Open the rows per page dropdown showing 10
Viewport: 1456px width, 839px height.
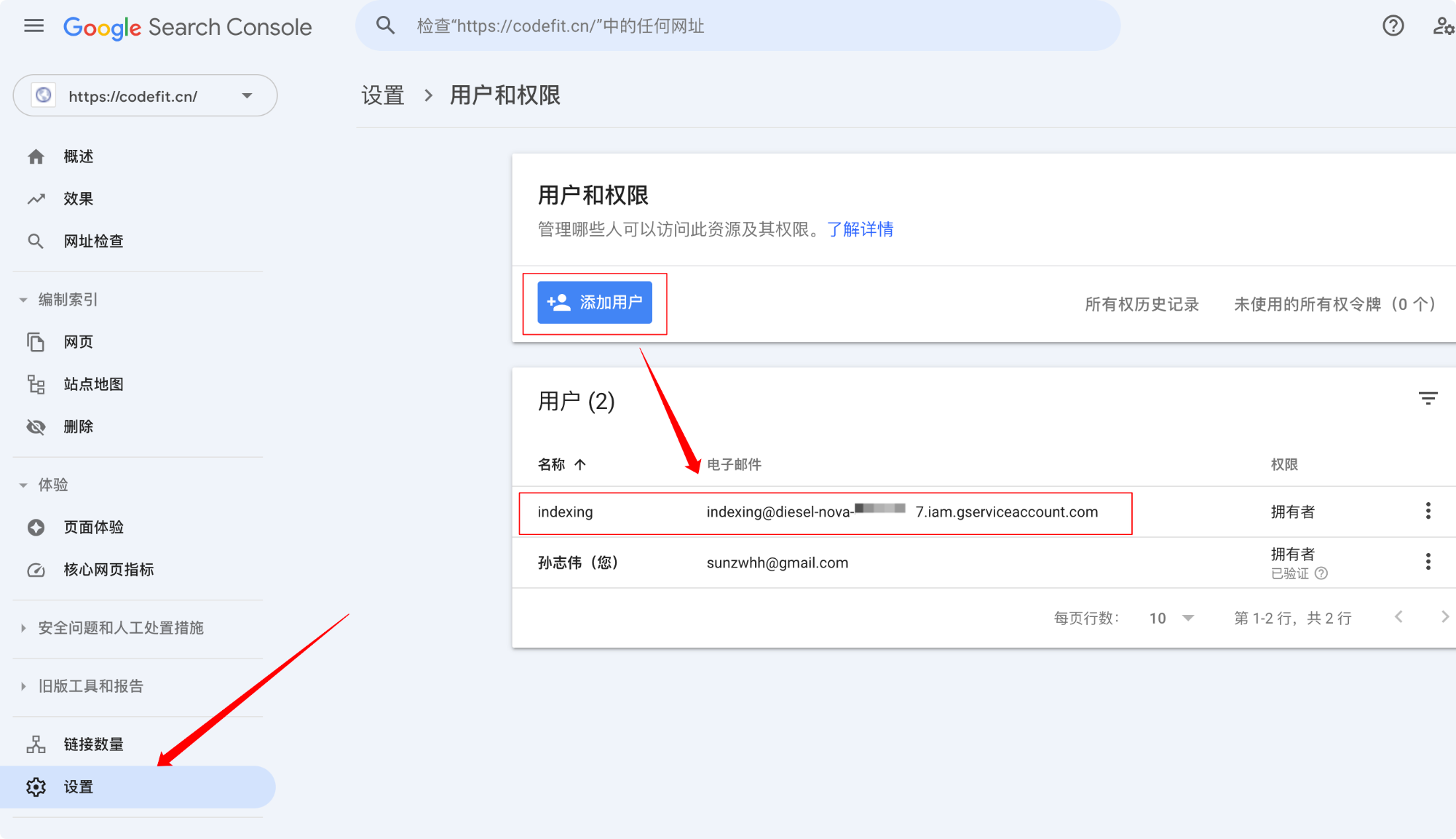point(1171,618)
